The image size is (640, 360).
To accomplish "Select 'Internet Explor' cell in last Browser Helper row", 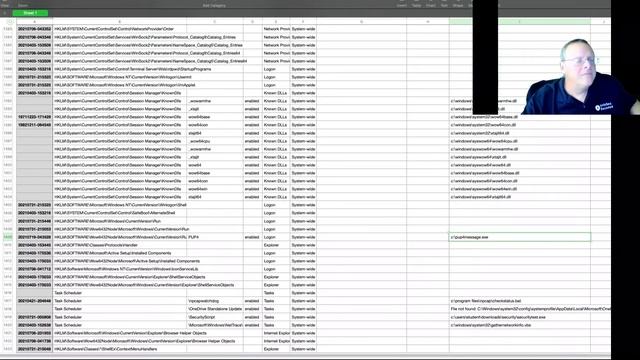I will pos(276,341).
